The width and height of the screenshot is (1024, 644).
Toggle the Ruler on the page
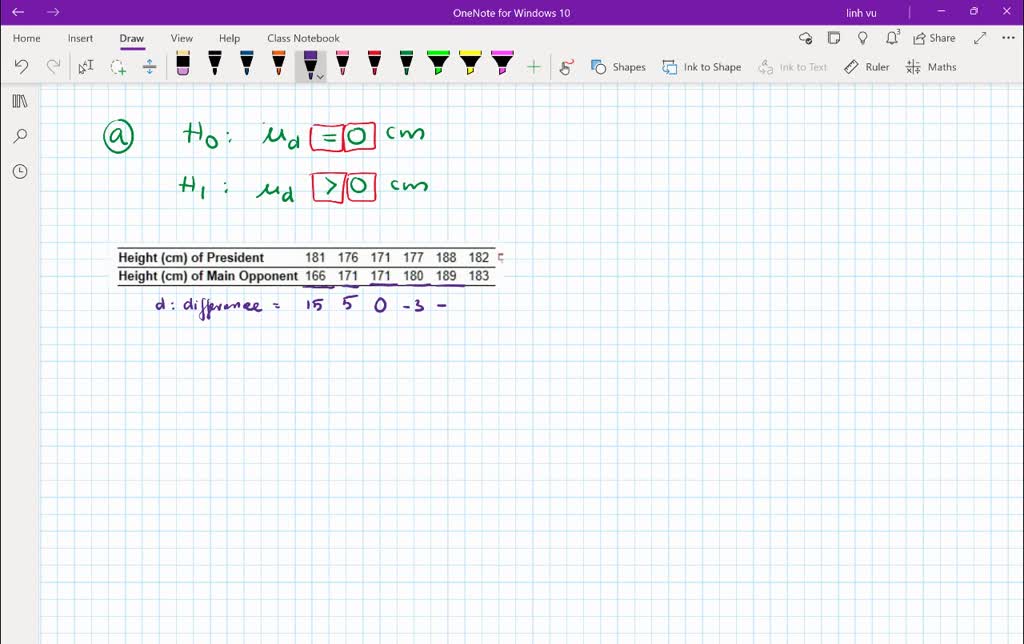(x=866, y=67)
